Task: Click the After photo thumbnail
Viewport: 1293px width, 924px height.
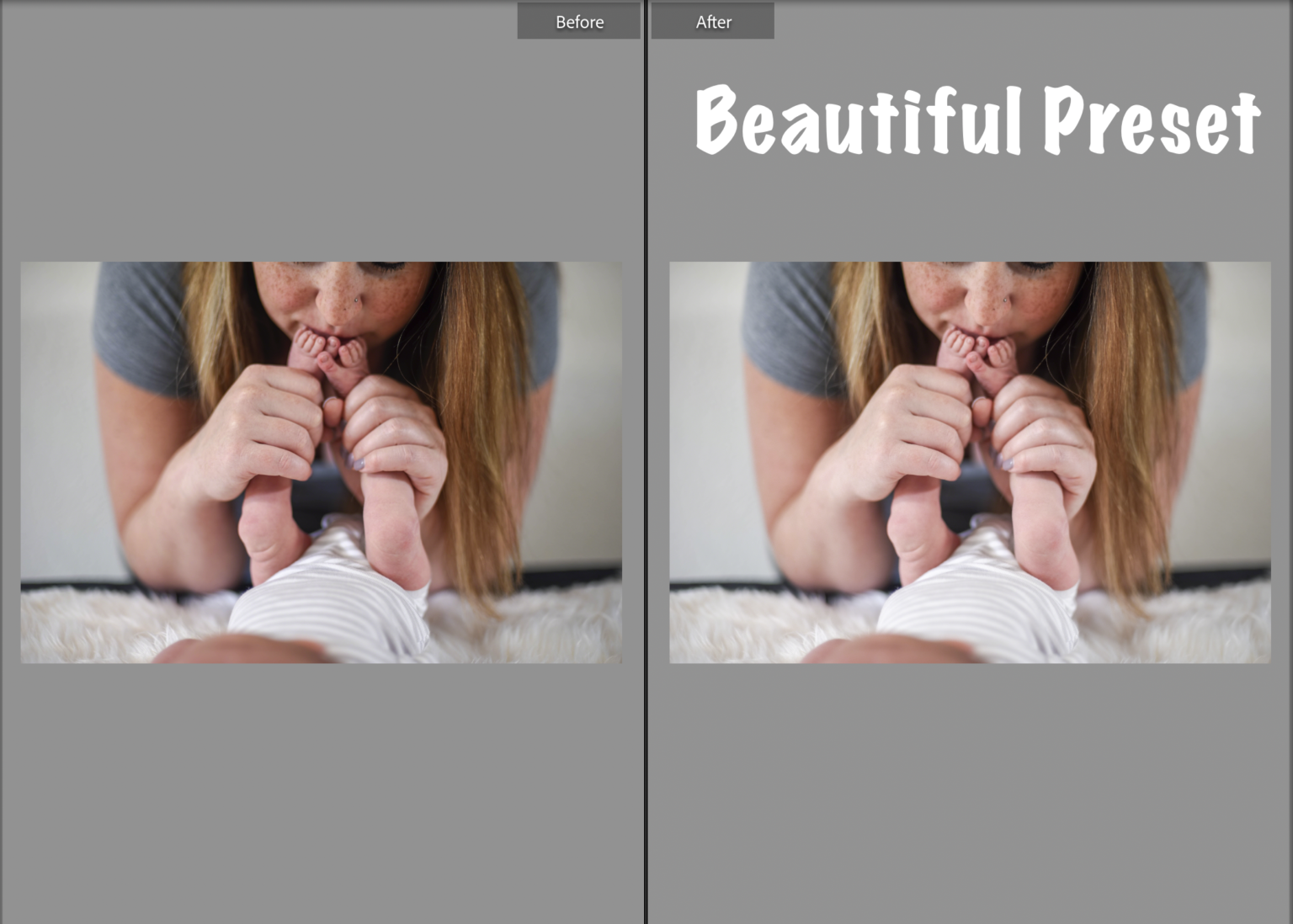Action: coord(968,463)
